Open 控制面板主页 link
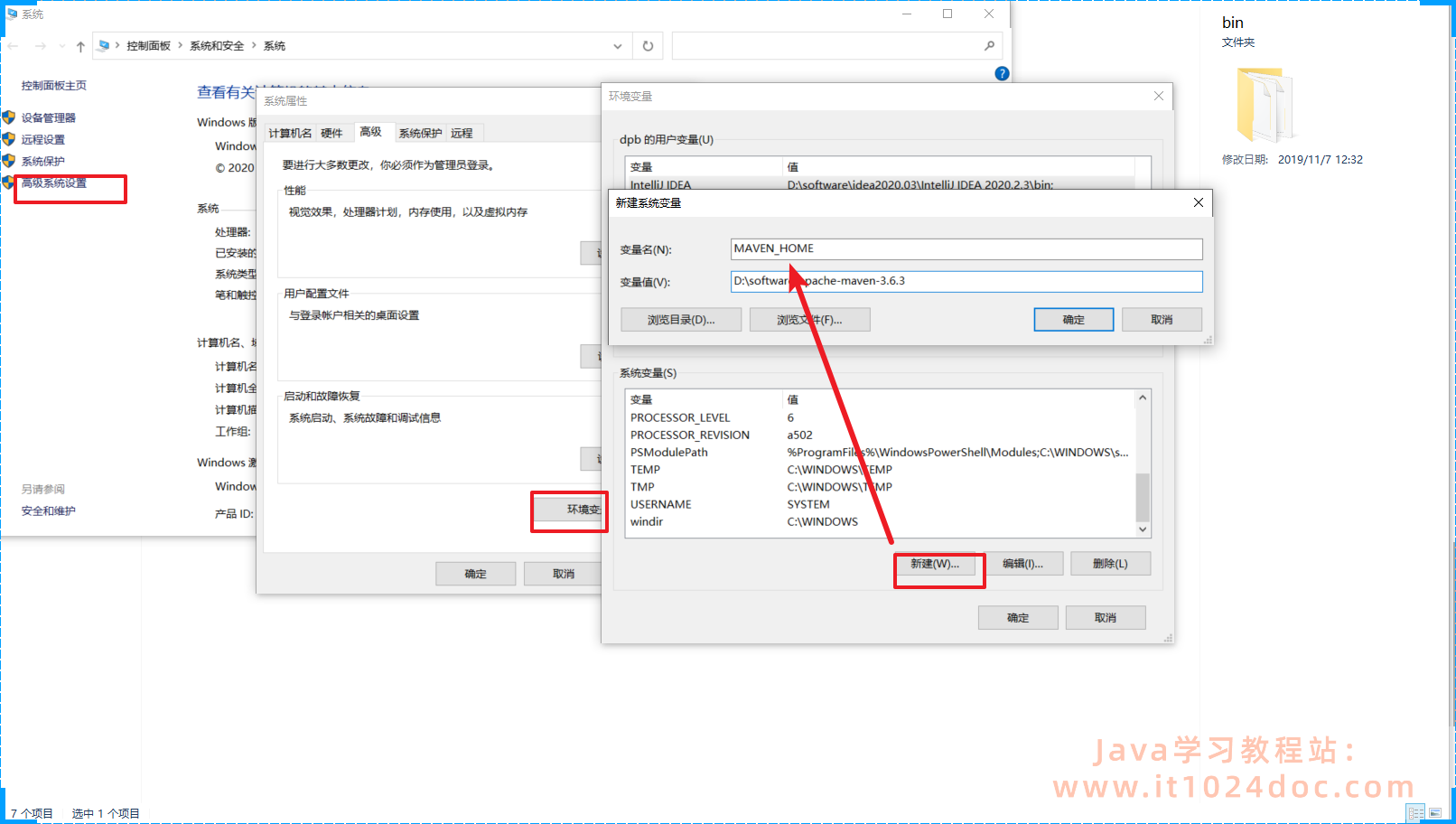Image resolution: width=1456 pixels, height=824 pixels. click(54, 86)
